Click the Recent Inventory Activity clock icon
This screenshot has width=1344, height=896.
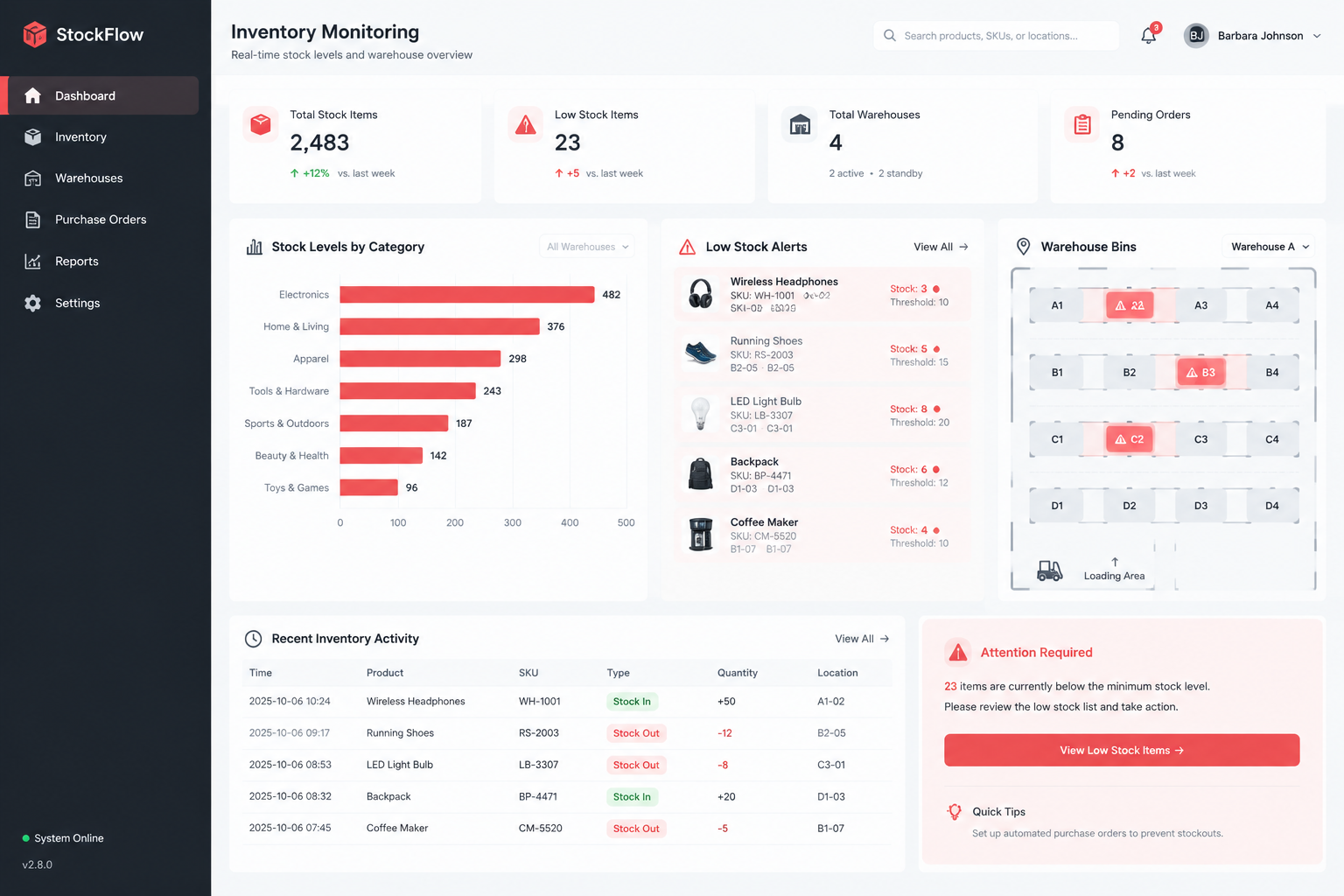coord(253,639)
